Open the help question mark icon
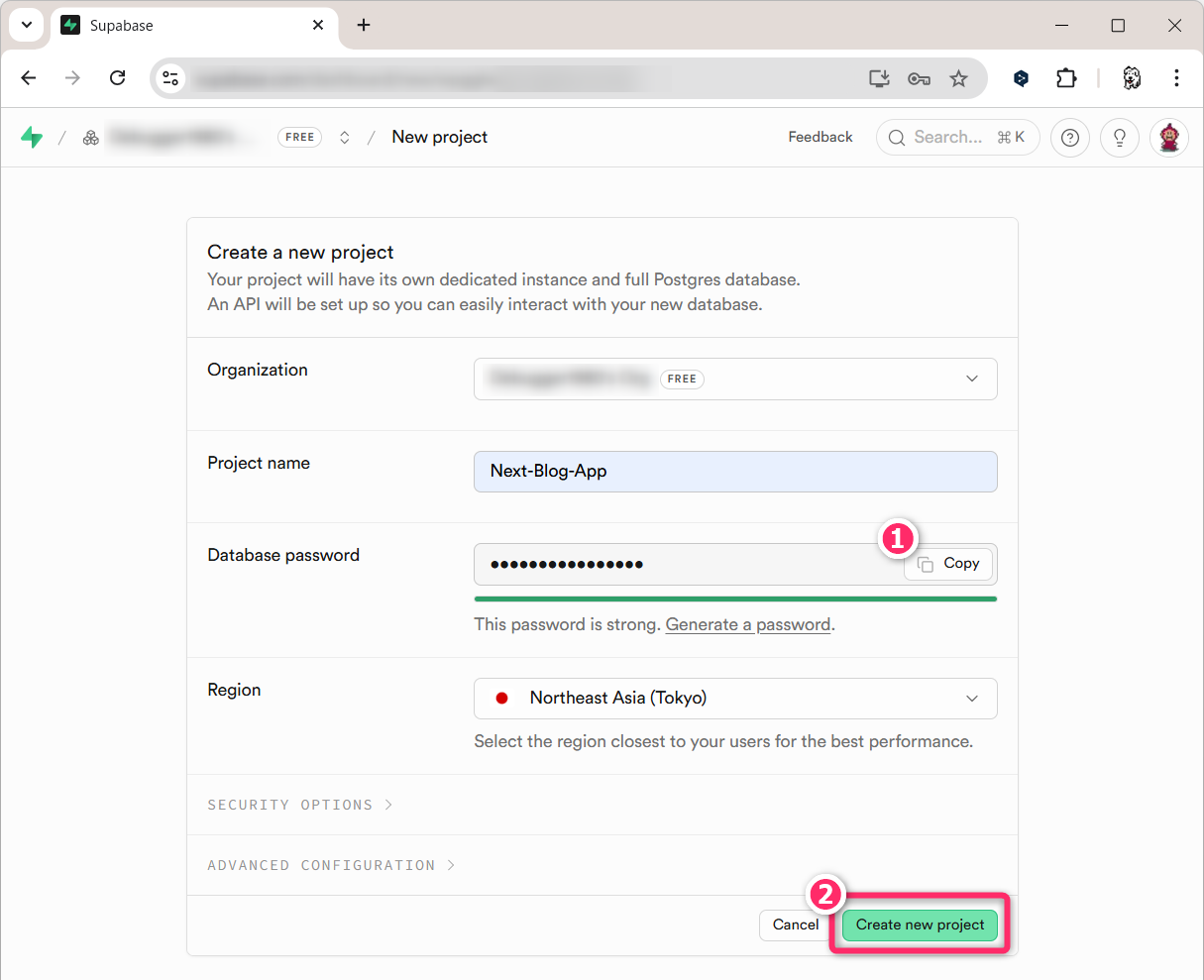The width and height of the screenshot is (1204, 980). [1069, 138]
